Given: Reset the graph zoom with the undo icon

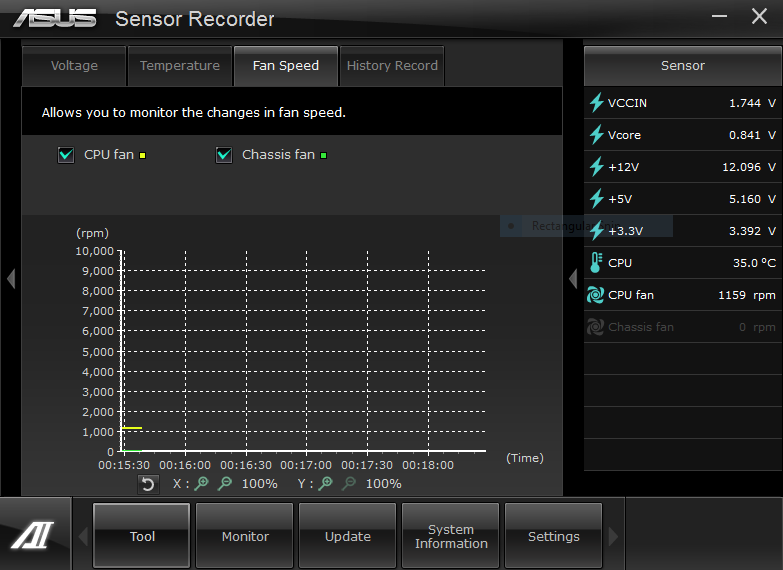Looking at the screenshot, I should click(x=148, y=484).
